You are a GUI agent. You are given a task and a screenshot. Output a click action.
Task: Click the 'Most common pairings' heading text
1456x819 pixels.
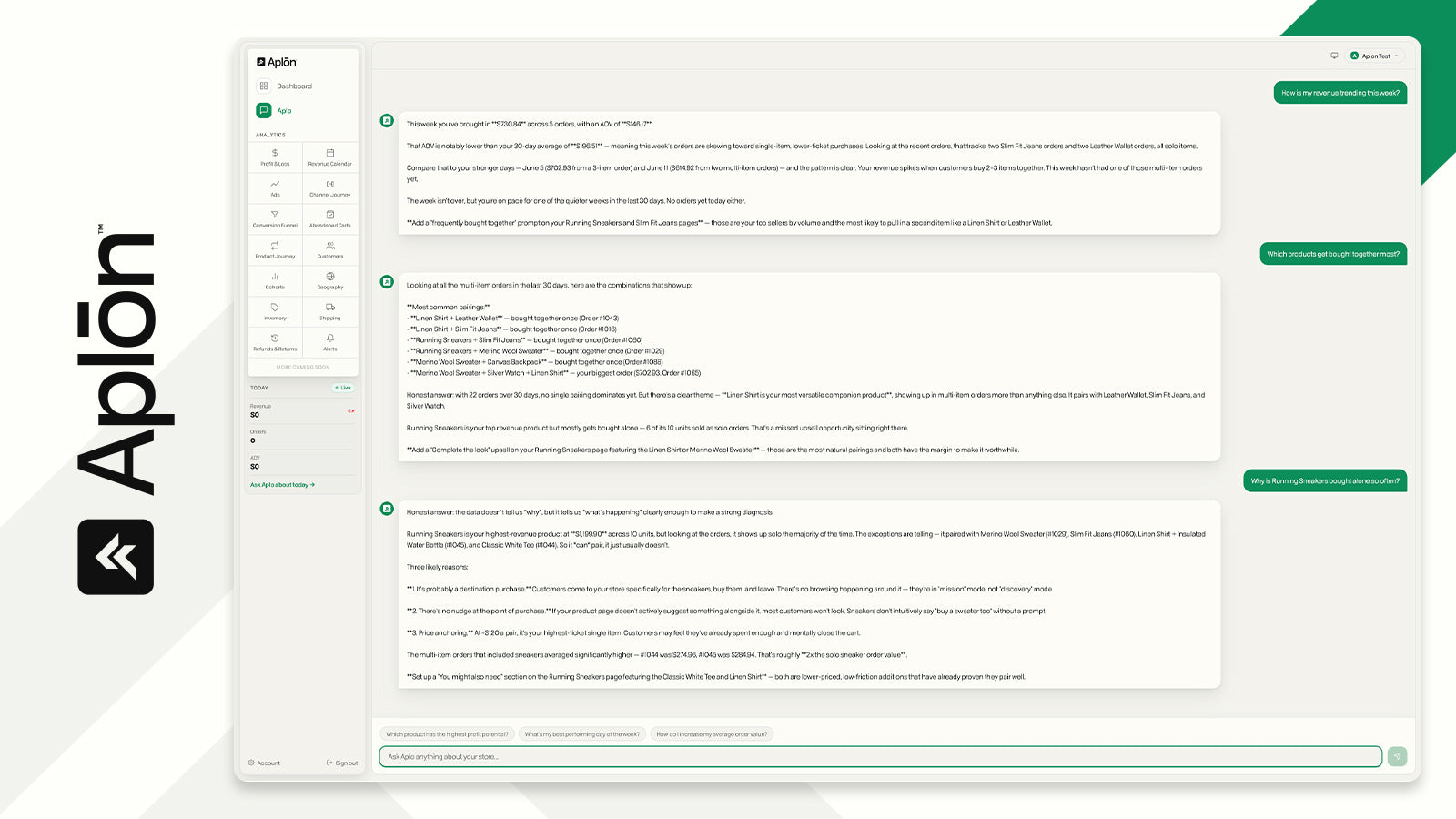pos(449,308)
